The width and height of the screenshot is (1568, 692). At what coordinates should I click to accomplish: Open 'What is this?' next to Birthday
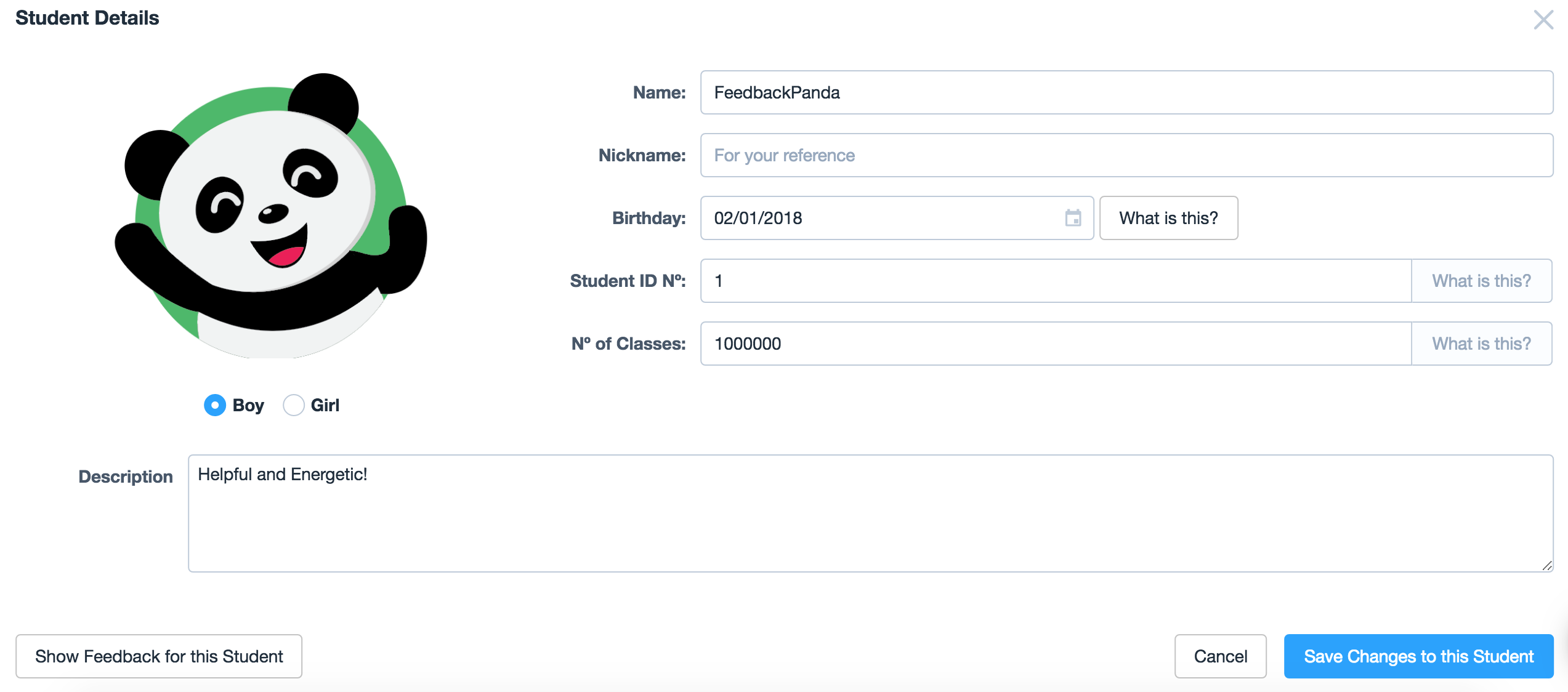pos(1168,218)
